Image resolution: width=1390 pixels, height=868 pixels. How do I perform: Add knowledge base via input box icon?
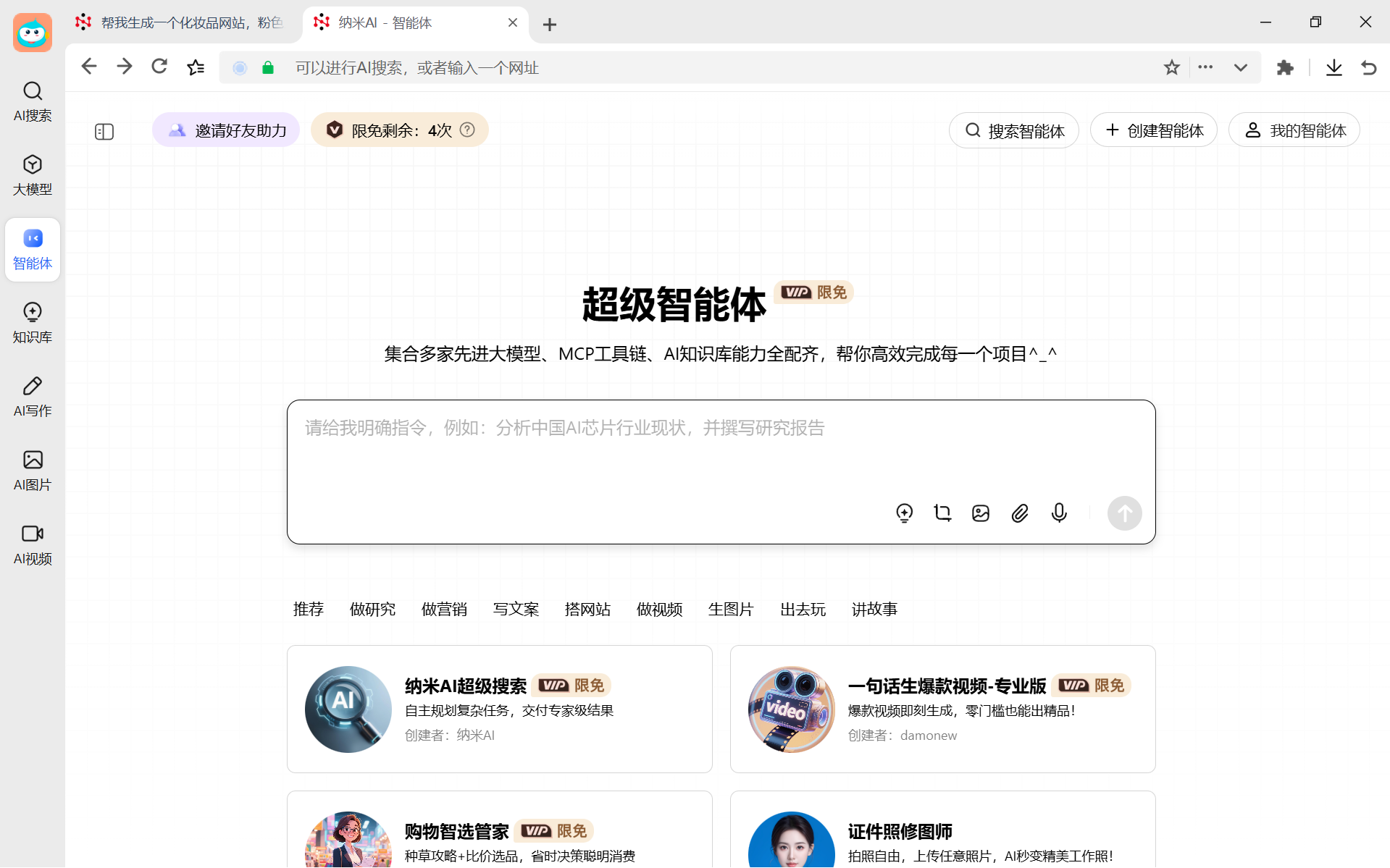(x=904, y=513)
